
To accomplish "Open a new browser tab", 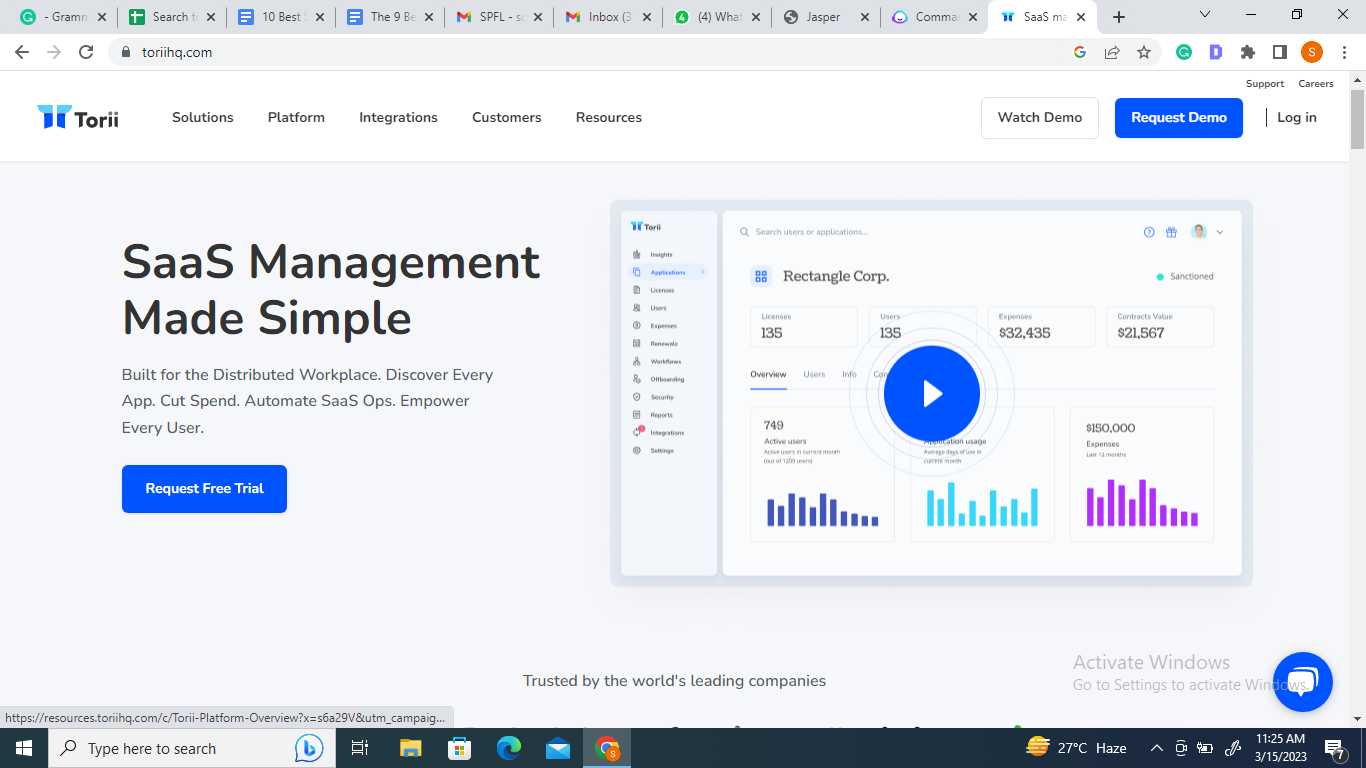I will coord(1119,17).
